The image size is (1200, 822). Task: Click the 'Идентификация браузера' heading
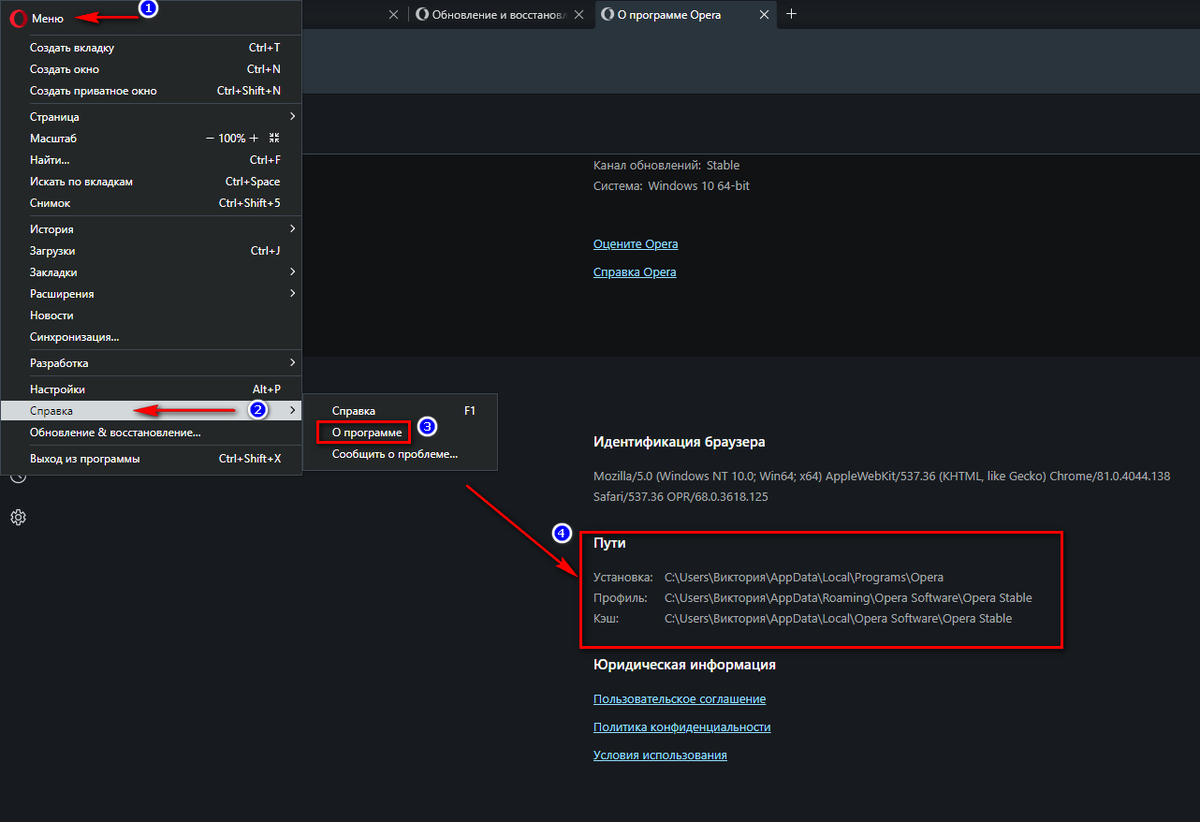point(679,442)
